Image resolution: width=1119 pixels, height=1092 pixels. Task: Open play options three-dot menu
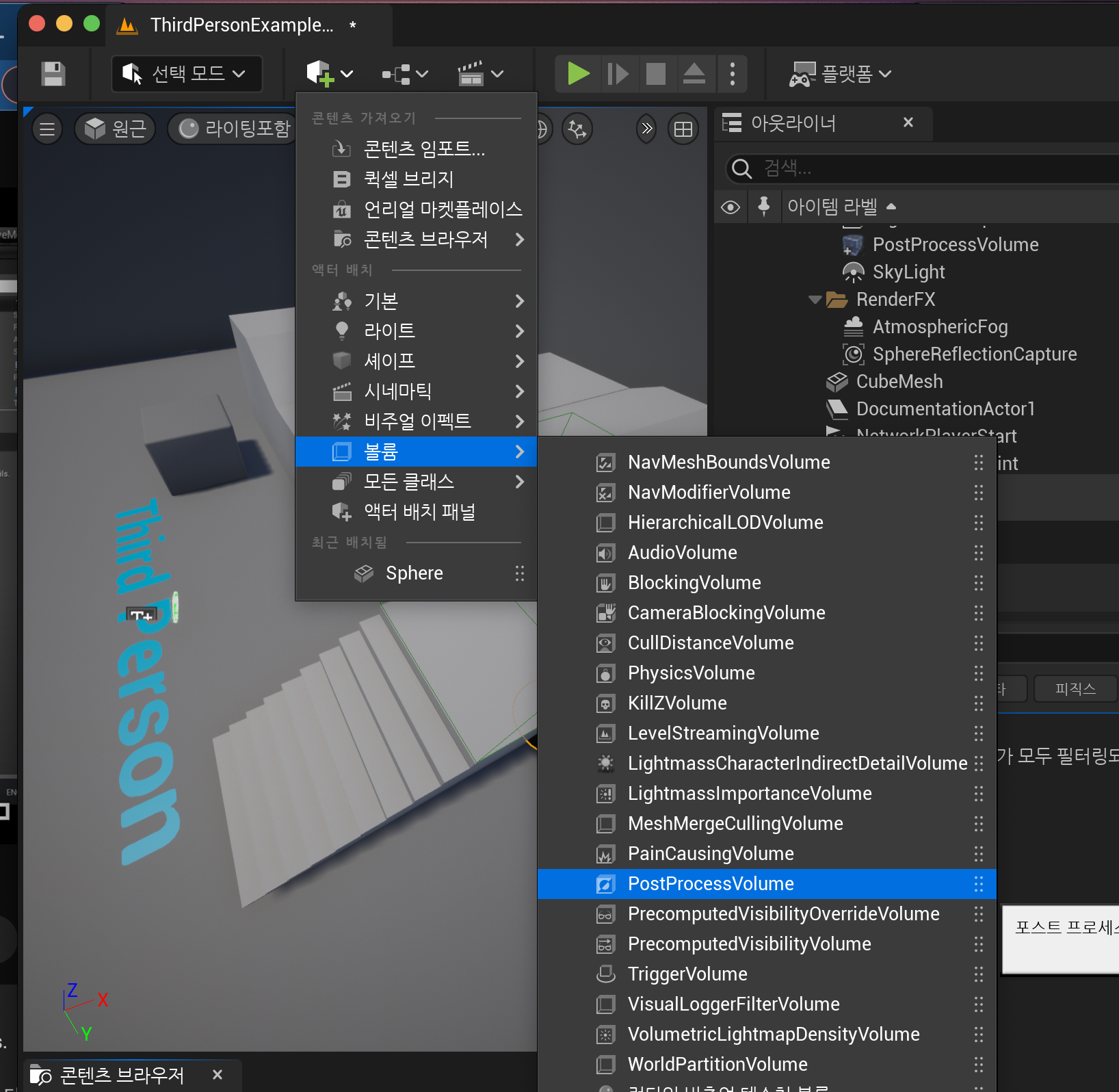(x=733, y=73)
